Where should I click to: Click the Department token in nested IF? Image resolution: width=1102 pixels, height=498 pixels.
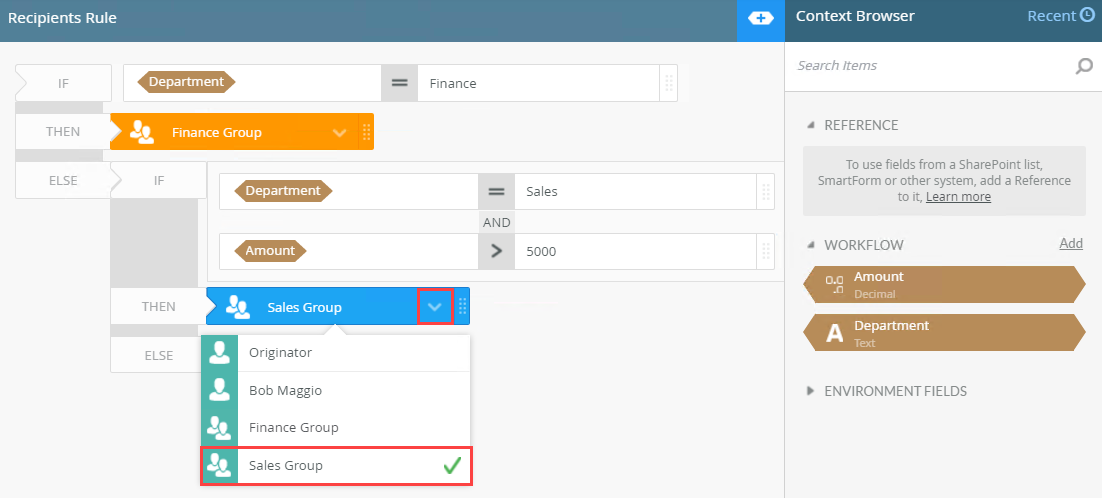(283, 190)
